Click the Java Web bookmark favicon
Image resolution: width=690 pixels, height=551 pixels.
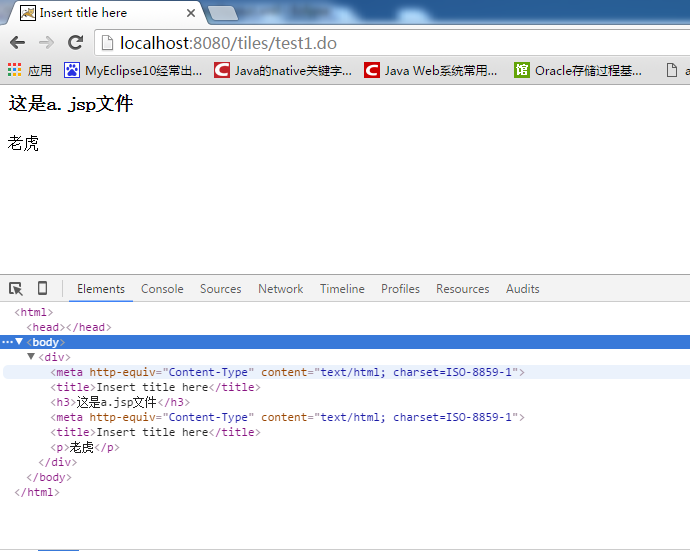coord(372,70)
